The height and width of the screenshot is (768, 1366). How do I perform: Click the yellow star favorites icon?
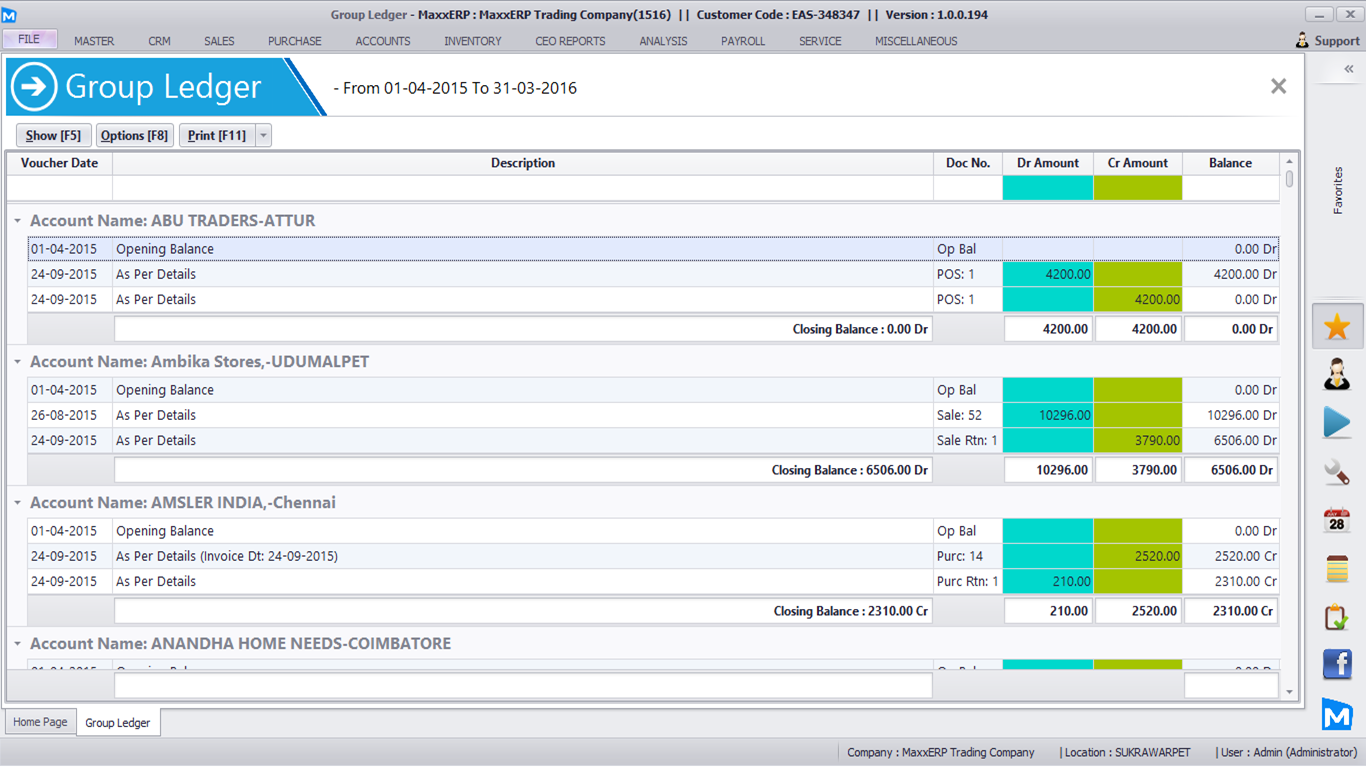[x=1337, y=327]
